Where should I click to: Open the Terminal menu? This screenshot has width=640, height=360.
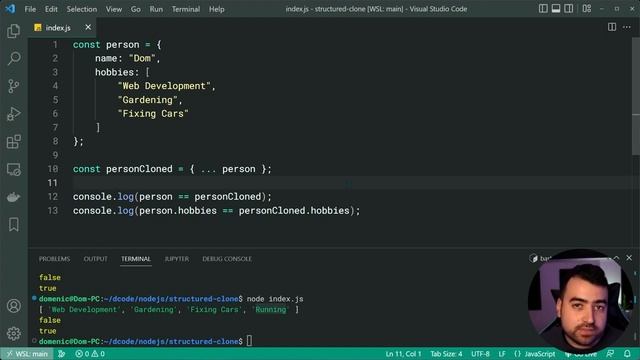coord(186,9)
